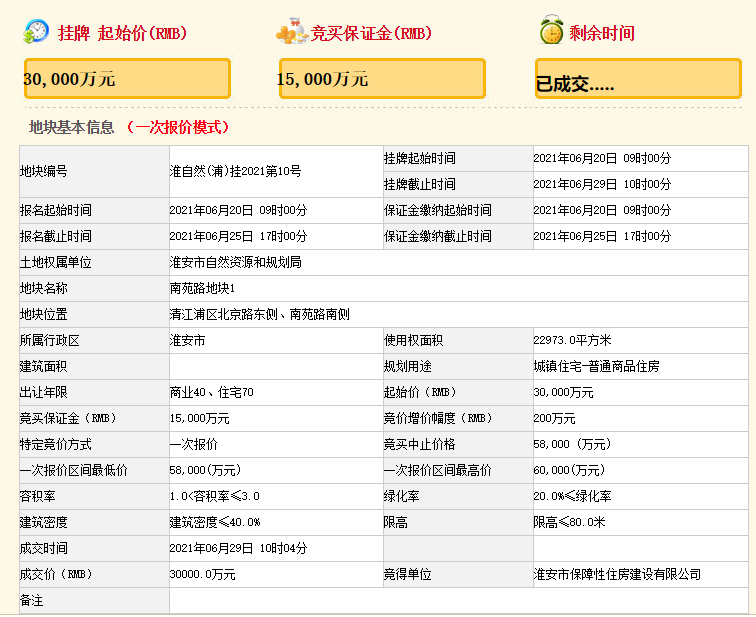This screenshot has width=756, height=617.
Task: Click the 报名截止时间 label
Action: click(55, 236)
